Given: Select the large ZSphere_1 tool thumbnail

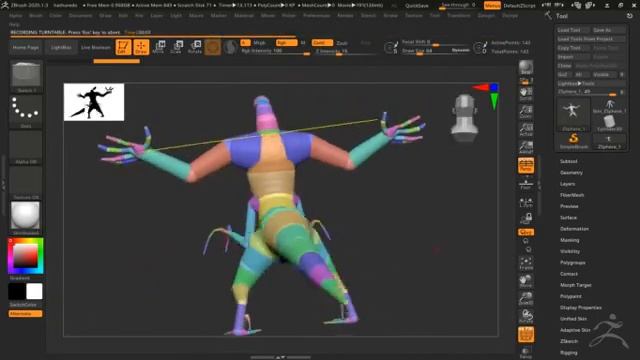Looking at the screenshot, I should 573,115.
